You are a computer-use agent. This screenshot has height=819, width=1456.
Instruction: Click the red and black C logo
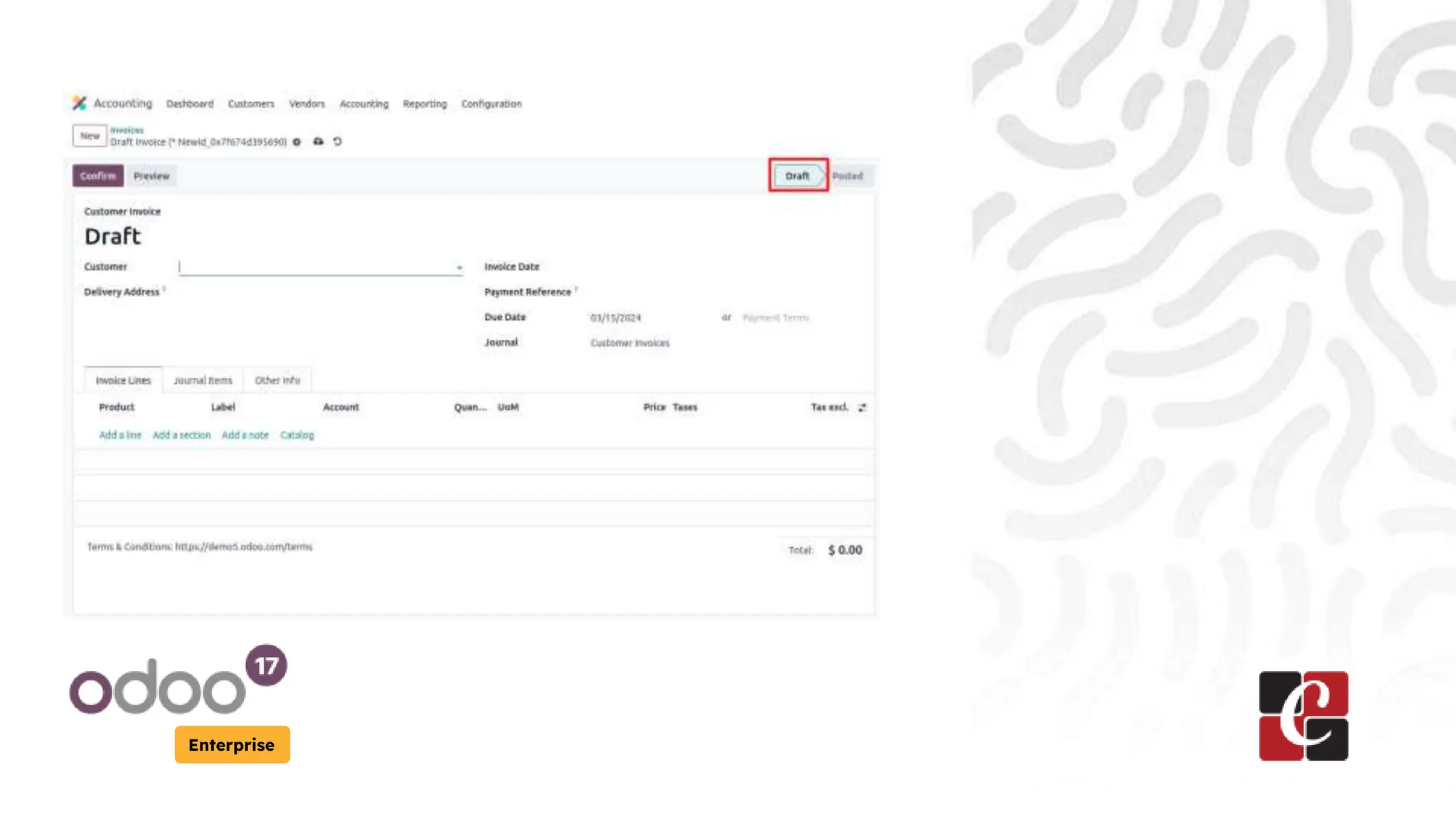pyautogui.click(x=1303, y=716)
